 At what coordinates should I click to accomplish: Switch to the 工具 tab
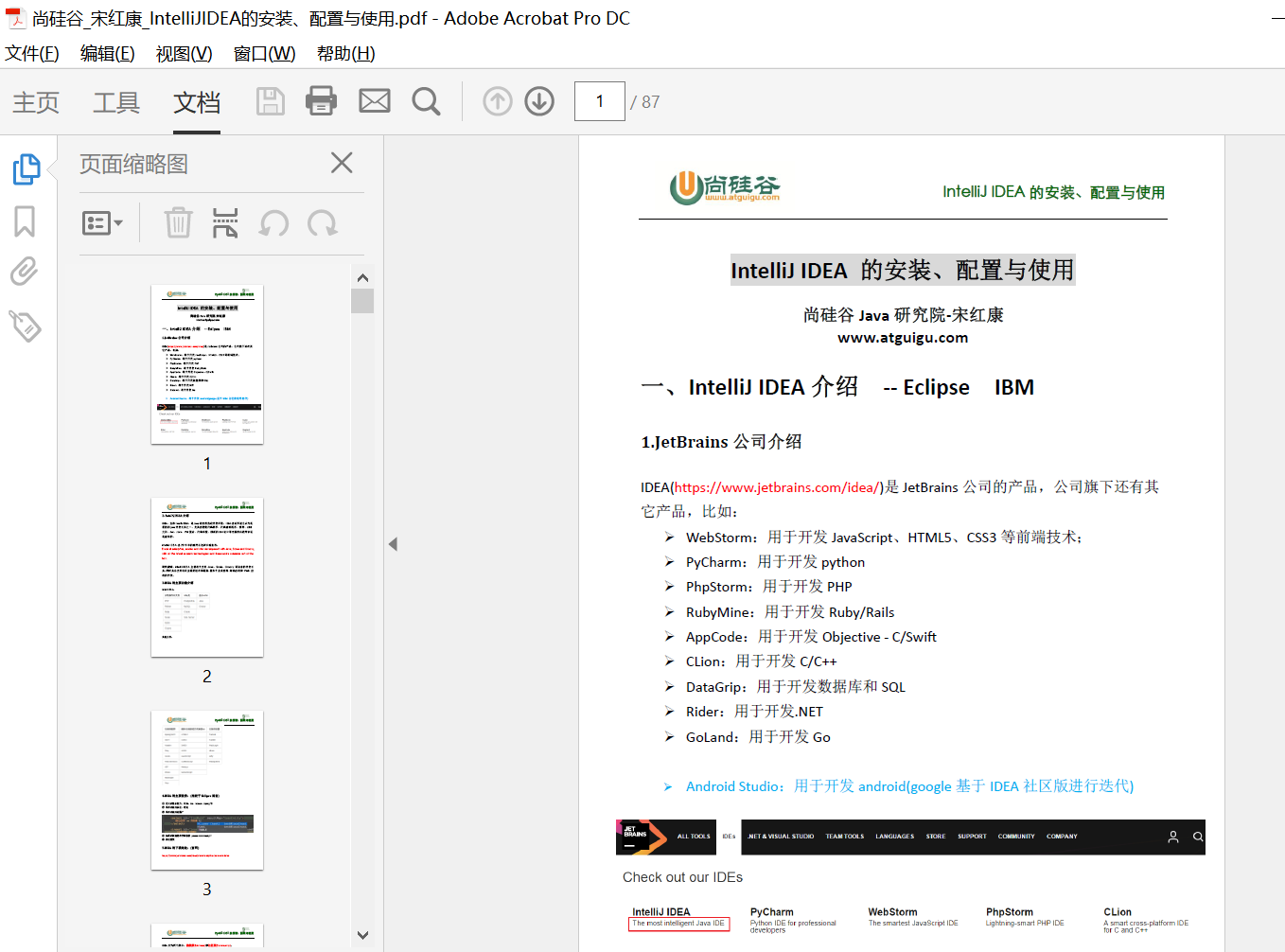click(116, 102)
